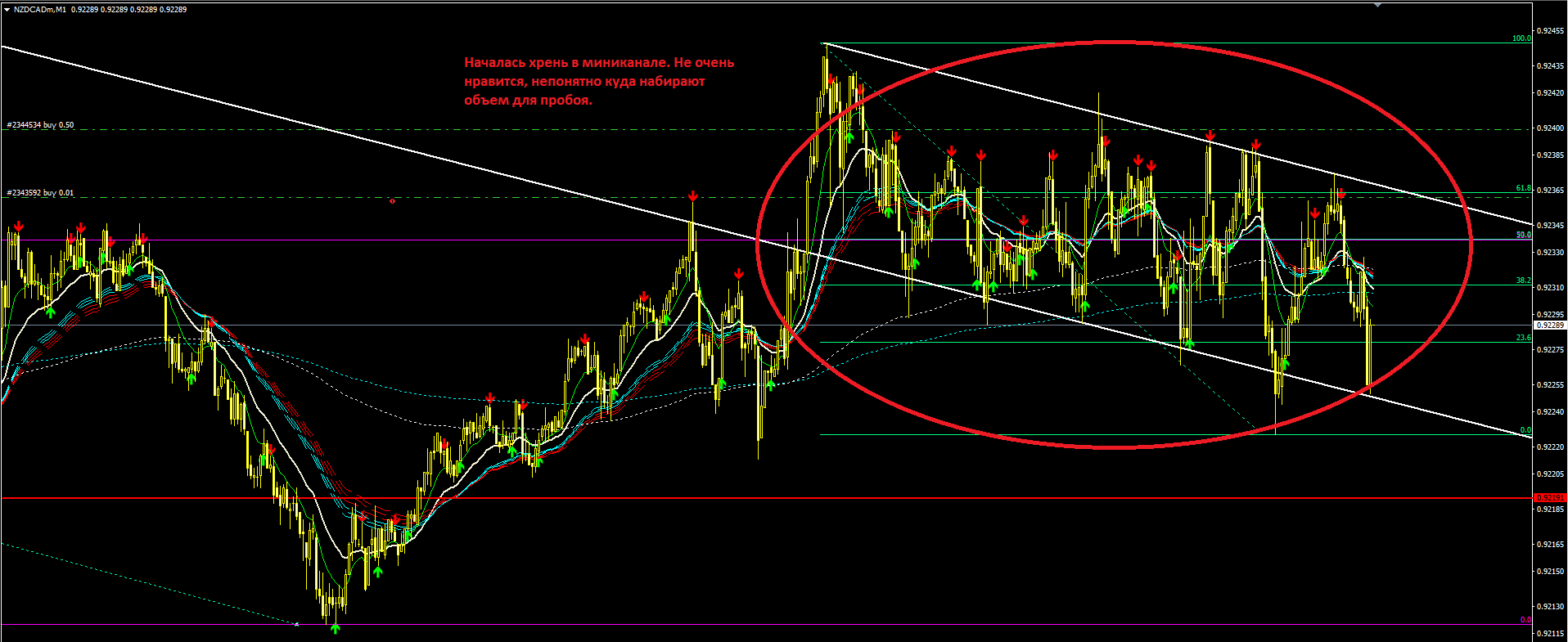Click 0.92150 on the price scale
Viewport: 1568px width, 642px height.
(x=1551, y=572)
